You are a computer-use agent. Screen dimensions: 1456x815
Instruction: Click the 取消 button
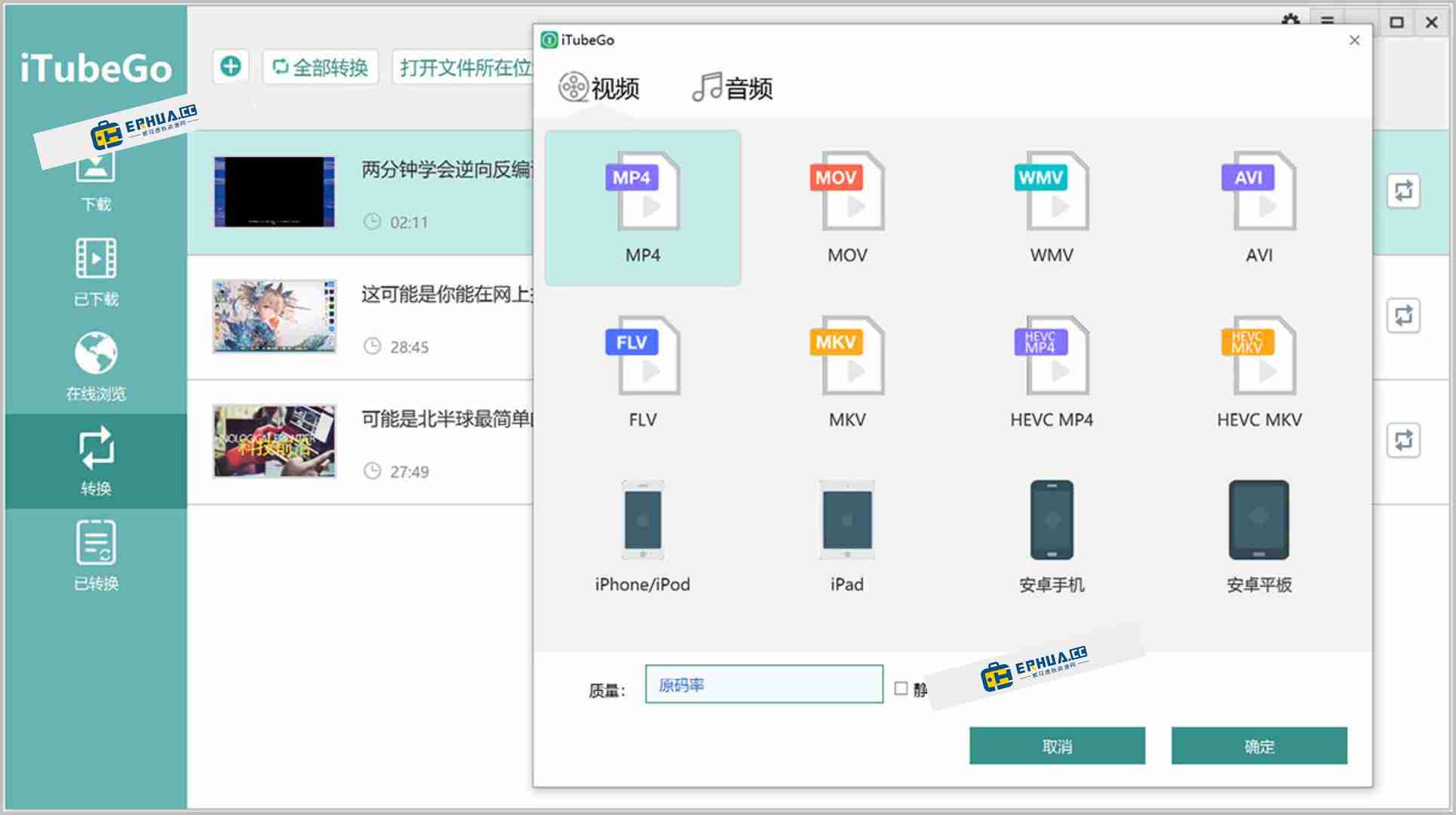click(x=1057, y=746)
